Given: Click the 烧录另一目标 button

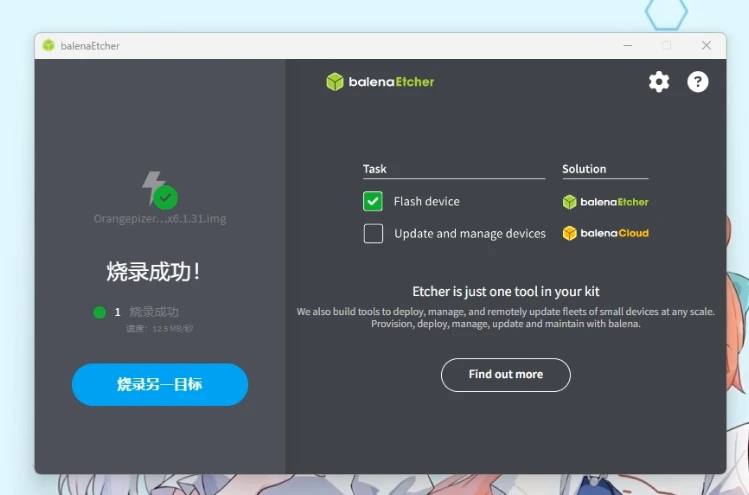Looking at the screenshot, I should pyautogui.click(x=160, y=385).
